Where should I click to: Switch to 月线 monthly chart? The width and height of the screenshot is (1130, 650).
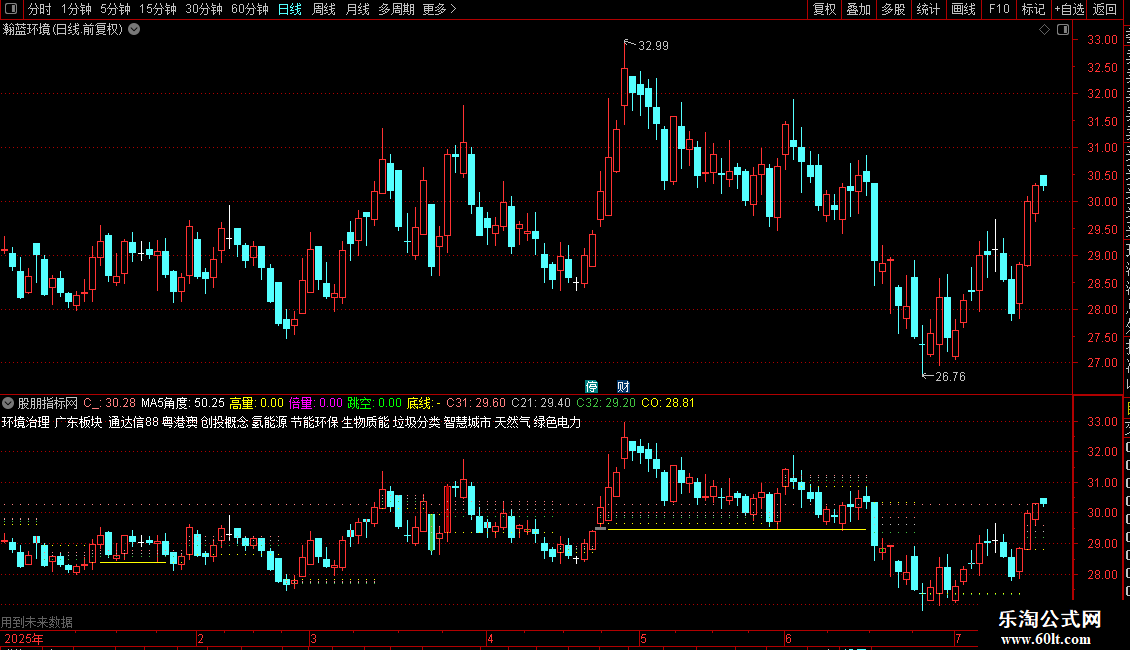[357, 9]
